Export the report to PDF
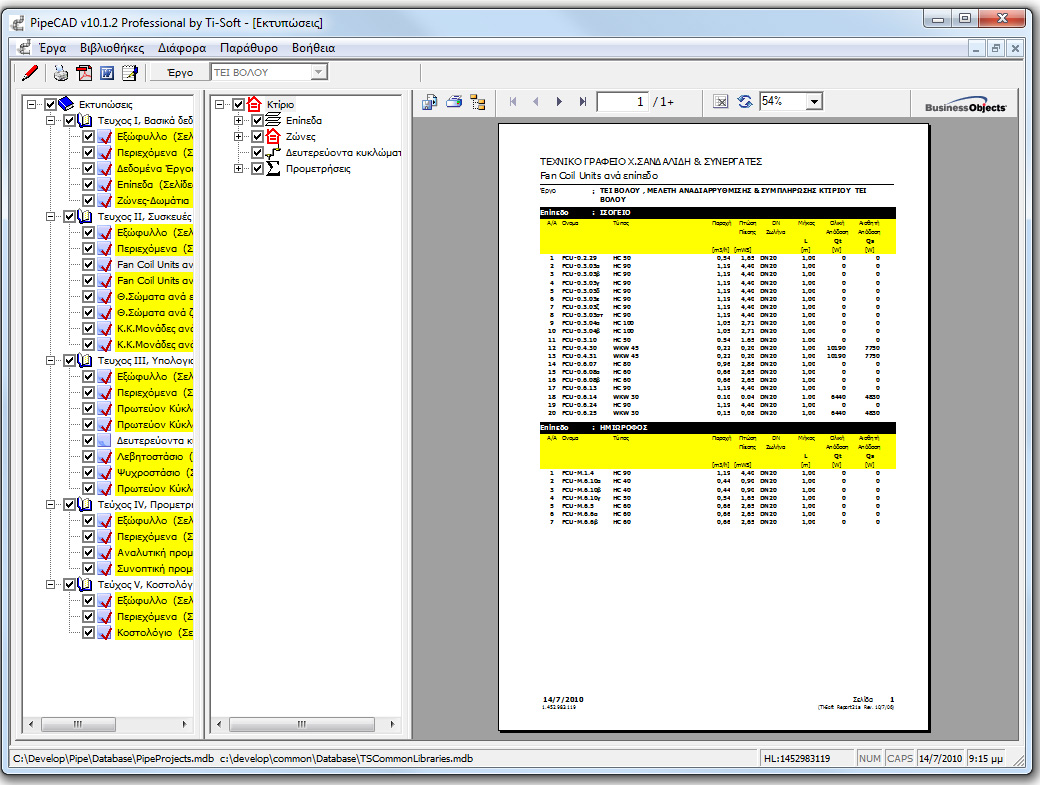1040x785 pixels. pyautogui.click(x=84, y=72)
